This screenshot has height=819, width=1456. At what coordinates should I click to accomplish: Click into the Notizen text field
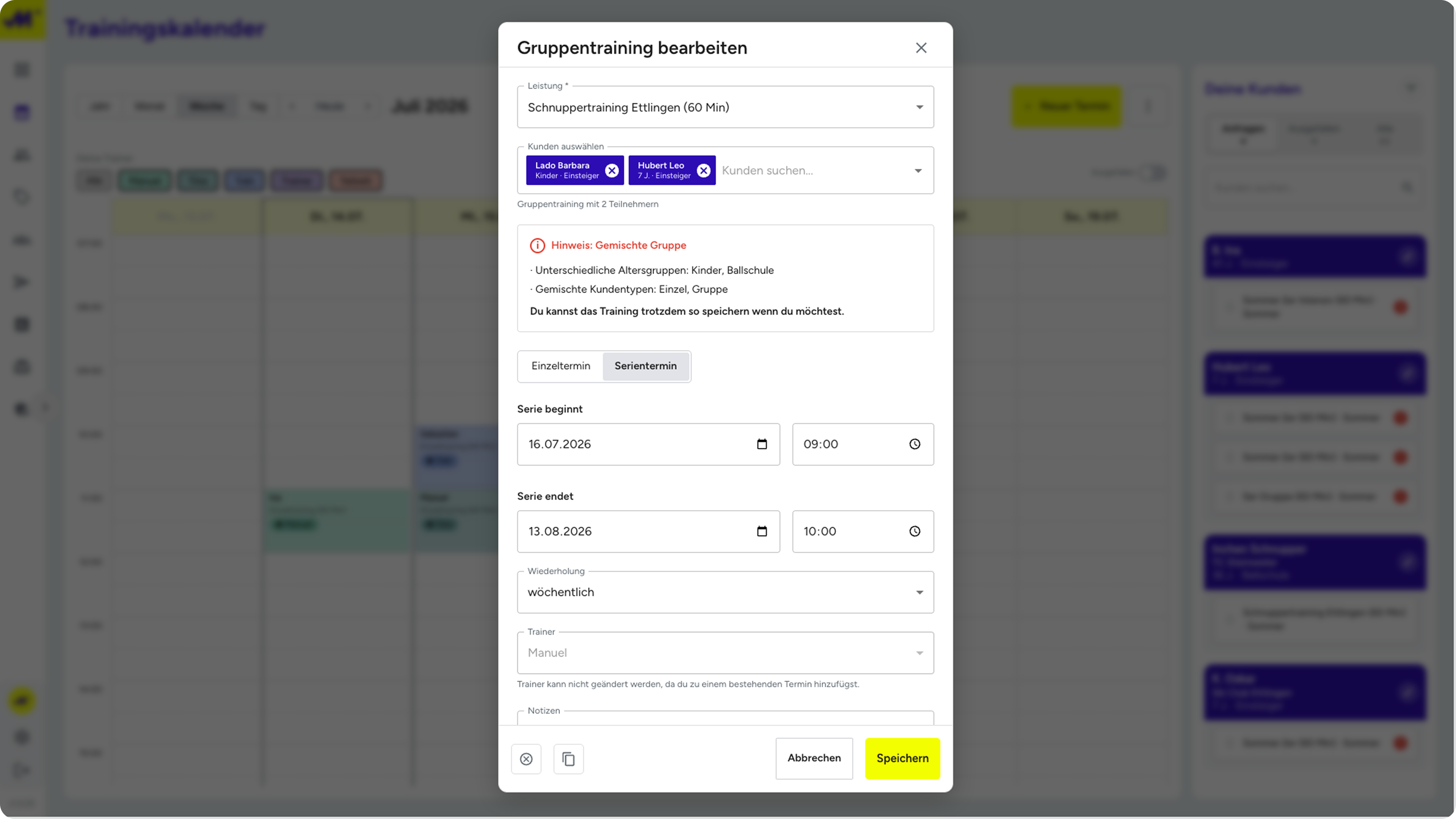(x=725, y=718)
